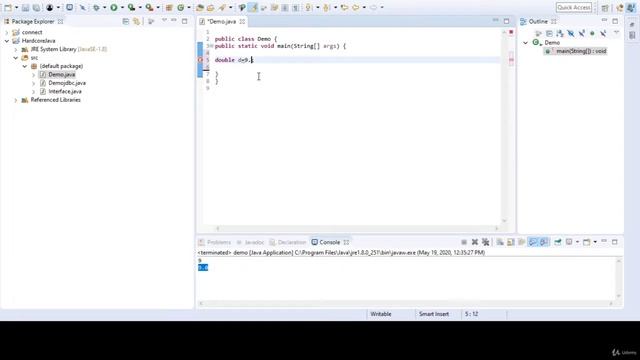Select Demo.java in Package Explorer
Viewport: 640px width, 360px height.
(x=62, y=74)
